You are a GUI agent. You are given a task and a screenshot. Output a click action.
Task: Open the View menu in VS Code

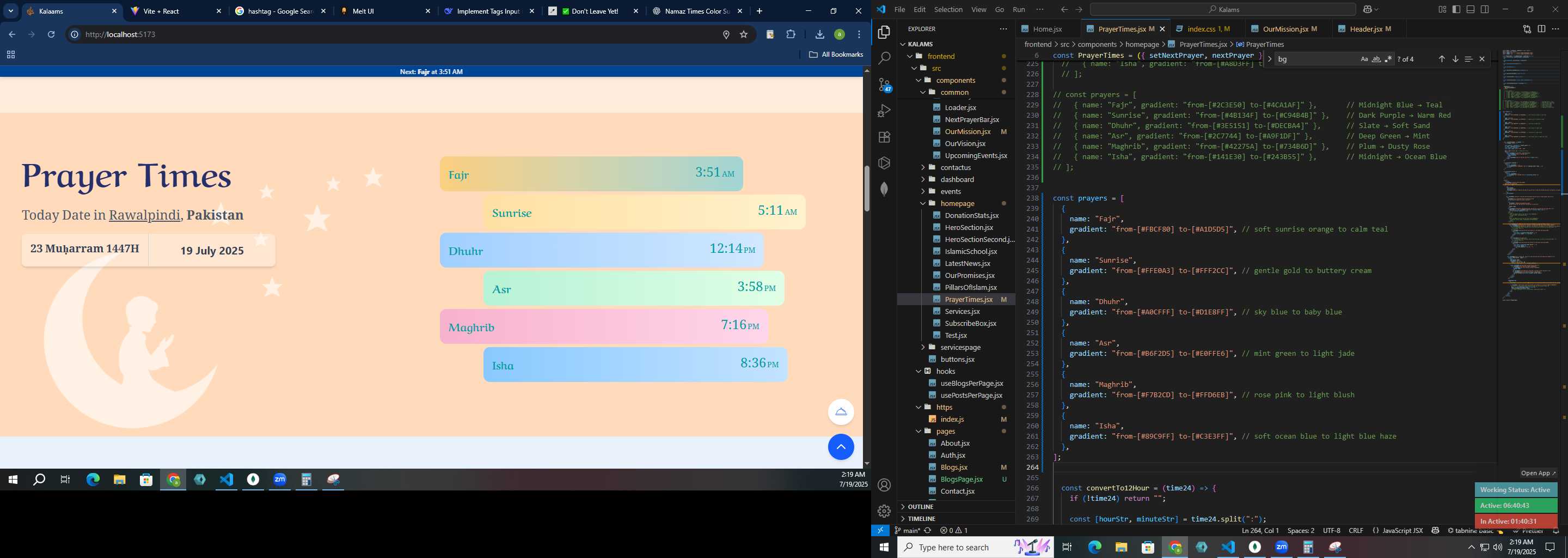tap(979, 10)
